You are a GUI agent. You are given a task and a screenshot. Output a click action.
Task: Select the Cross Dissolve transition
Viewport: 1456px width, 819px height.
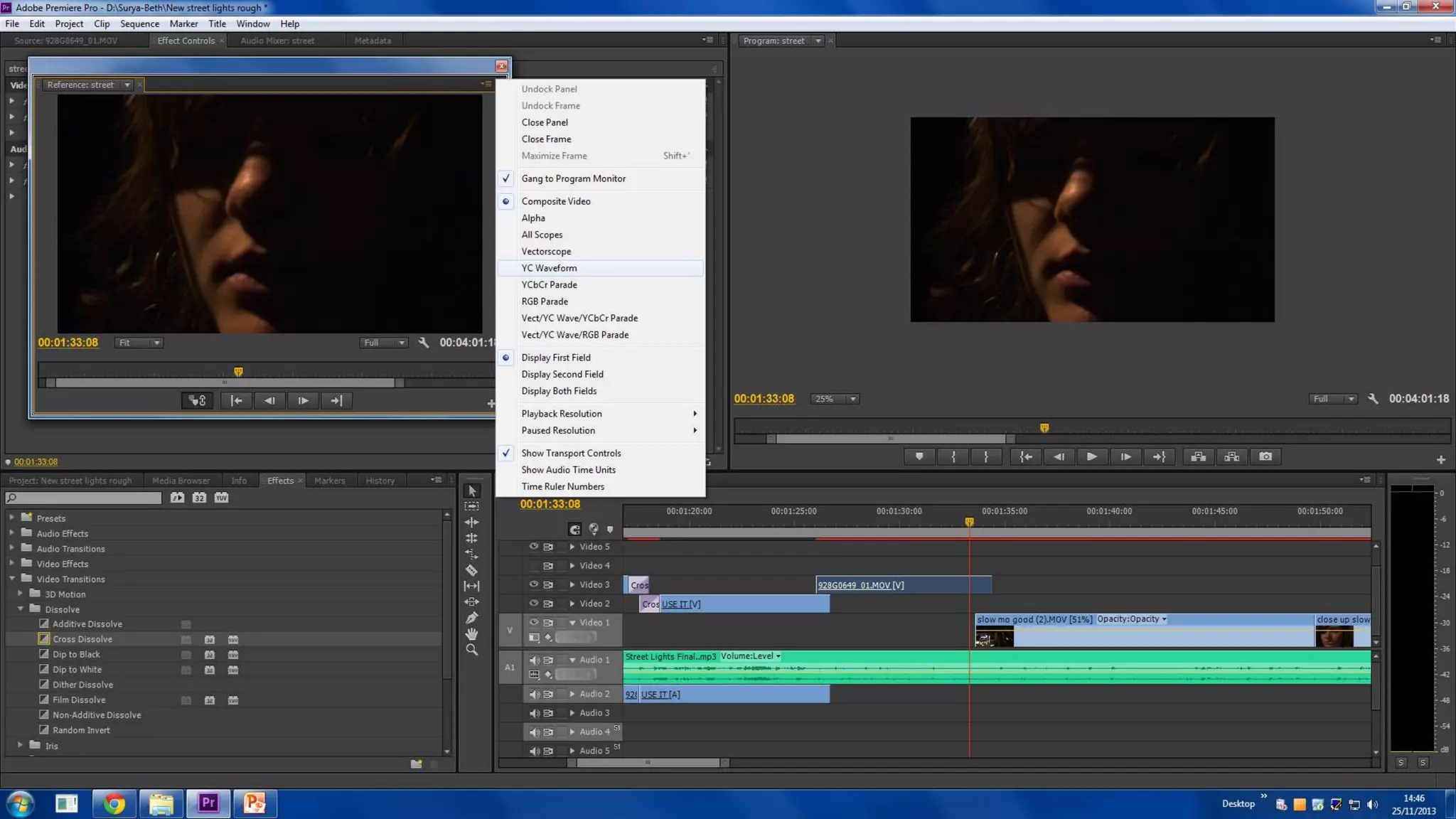82,639
